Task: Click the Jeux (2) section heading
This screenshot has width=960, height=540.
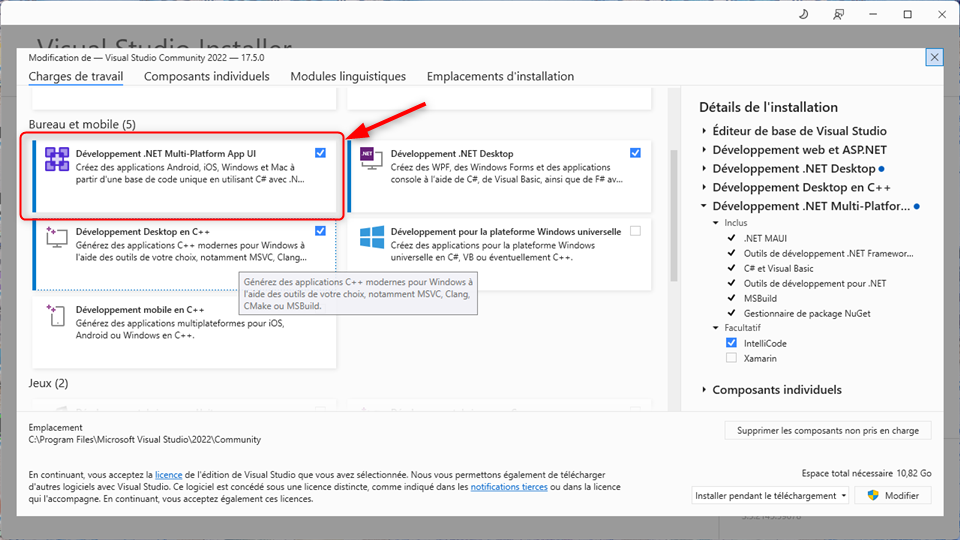Action: (48, 383)
